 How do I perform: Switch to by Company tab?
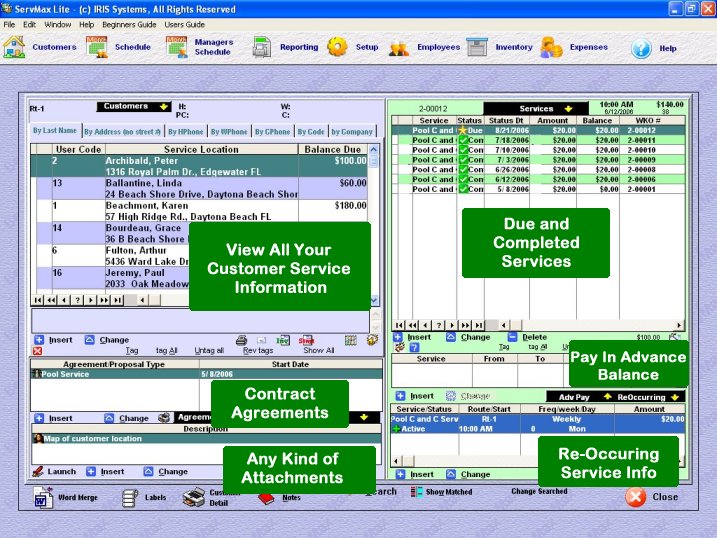pyautogui.click(x=352, y=132)
